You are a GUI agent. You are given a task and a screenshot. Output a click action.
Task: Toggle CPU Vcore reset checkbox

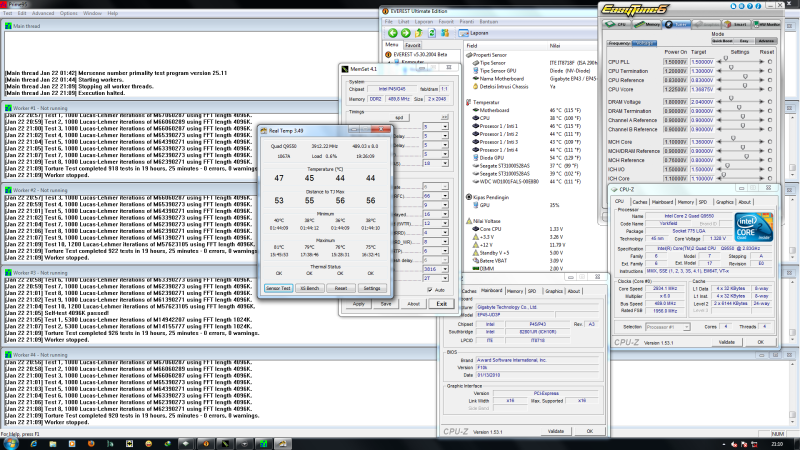coord(769,89)
